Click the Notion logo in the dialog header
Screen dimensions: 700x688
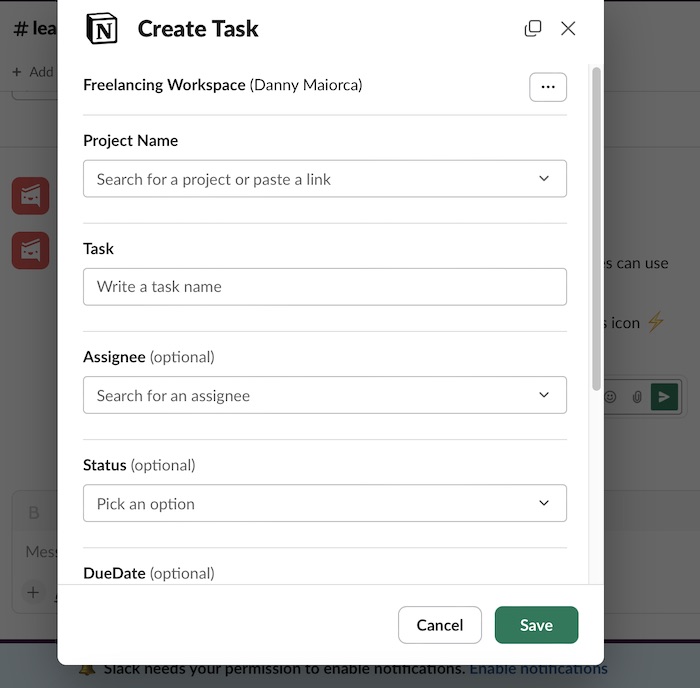tap(102, 29)
